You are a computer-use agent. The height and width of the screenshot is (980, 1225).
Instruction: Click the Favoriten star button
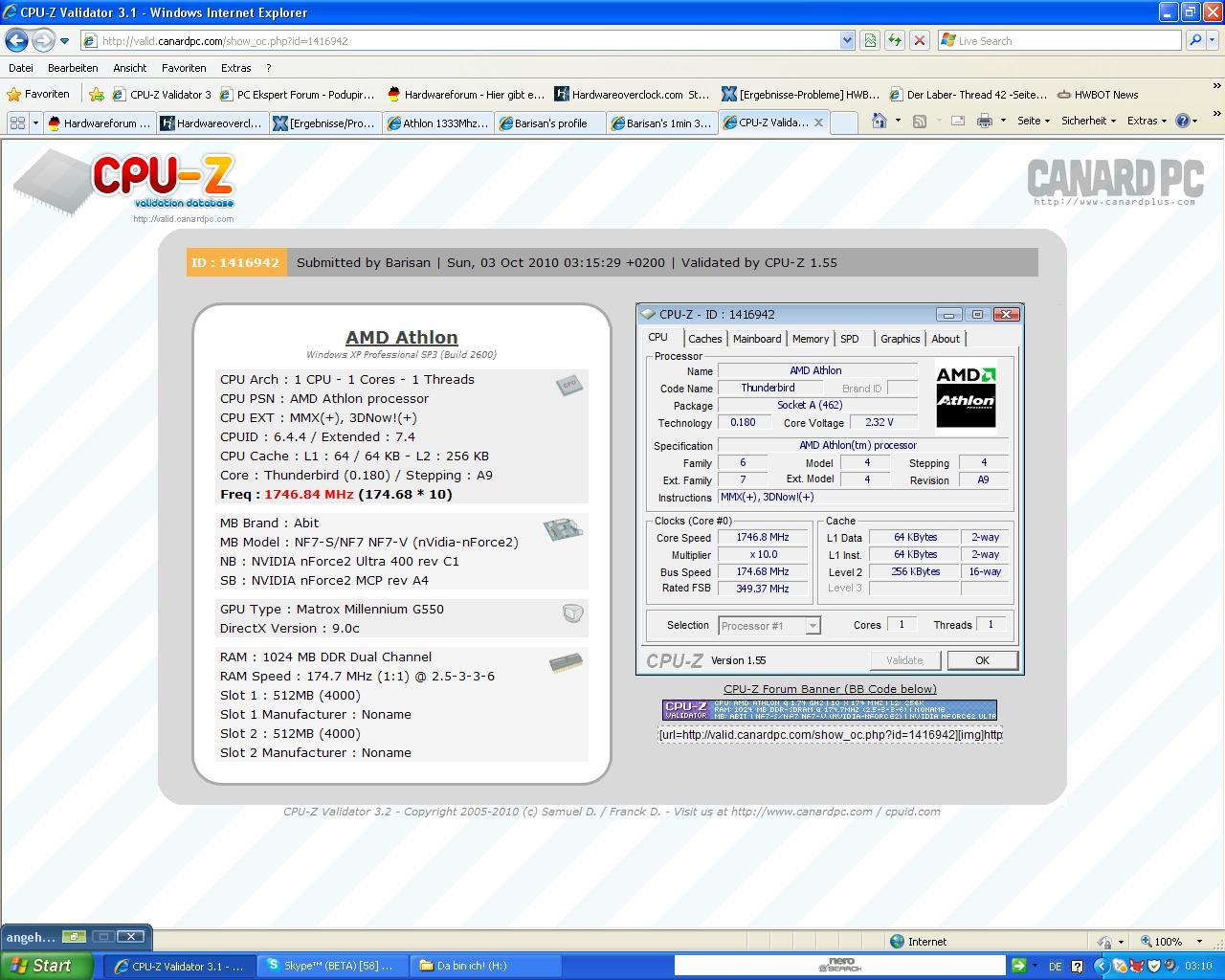coord(38,94)
